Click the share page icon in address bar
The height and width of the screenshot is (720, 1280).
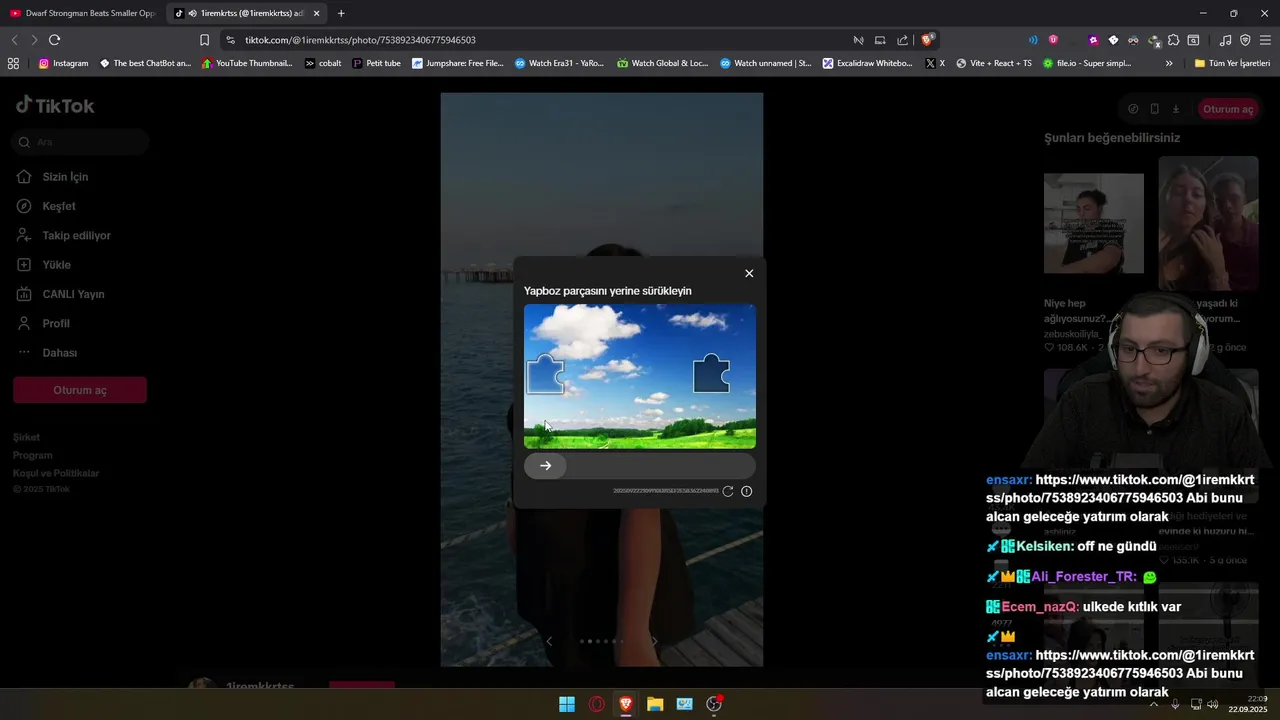click(x=902, y=40)
